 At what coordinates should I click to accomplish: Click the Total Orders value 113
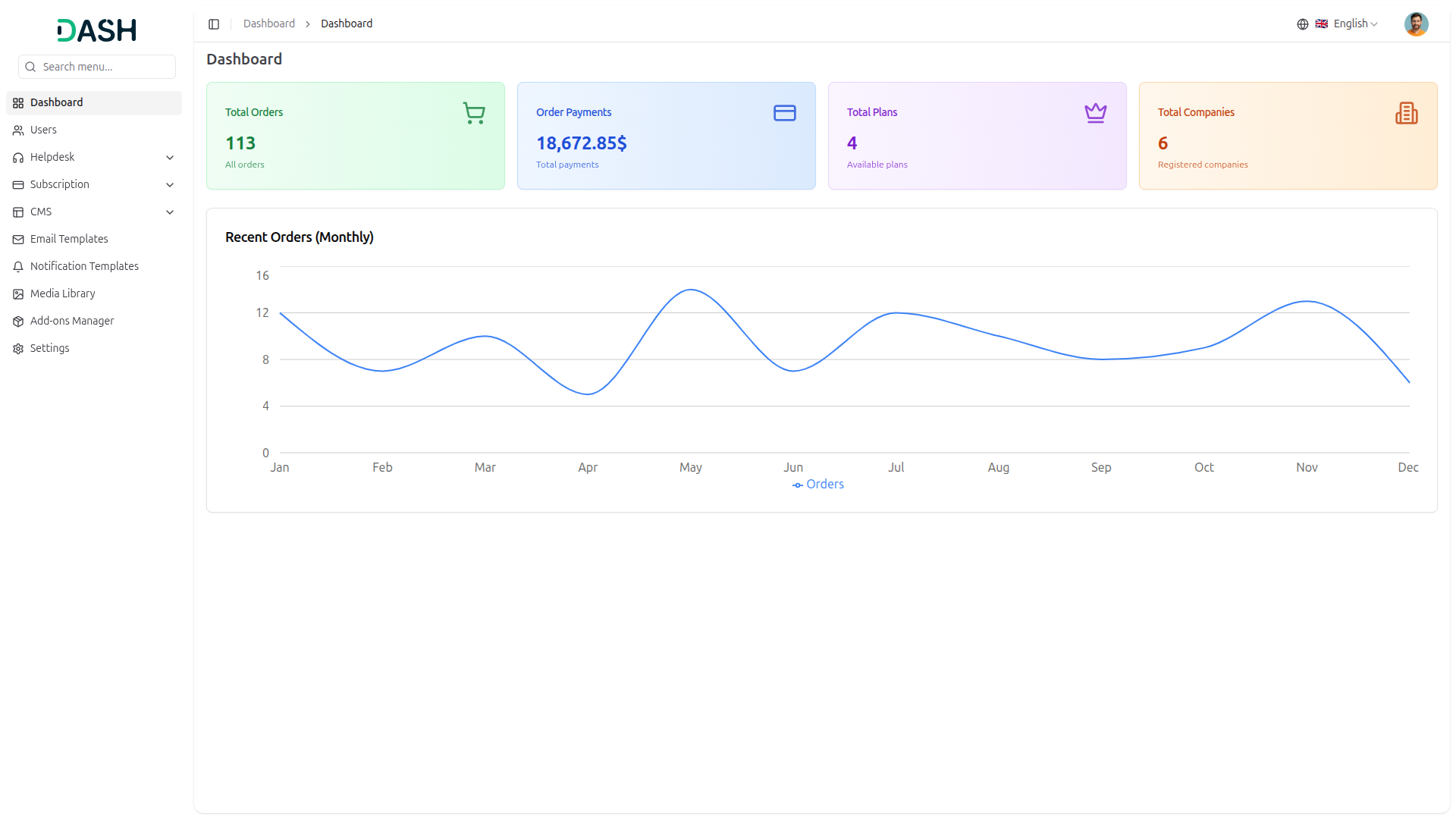click(240, 143)
